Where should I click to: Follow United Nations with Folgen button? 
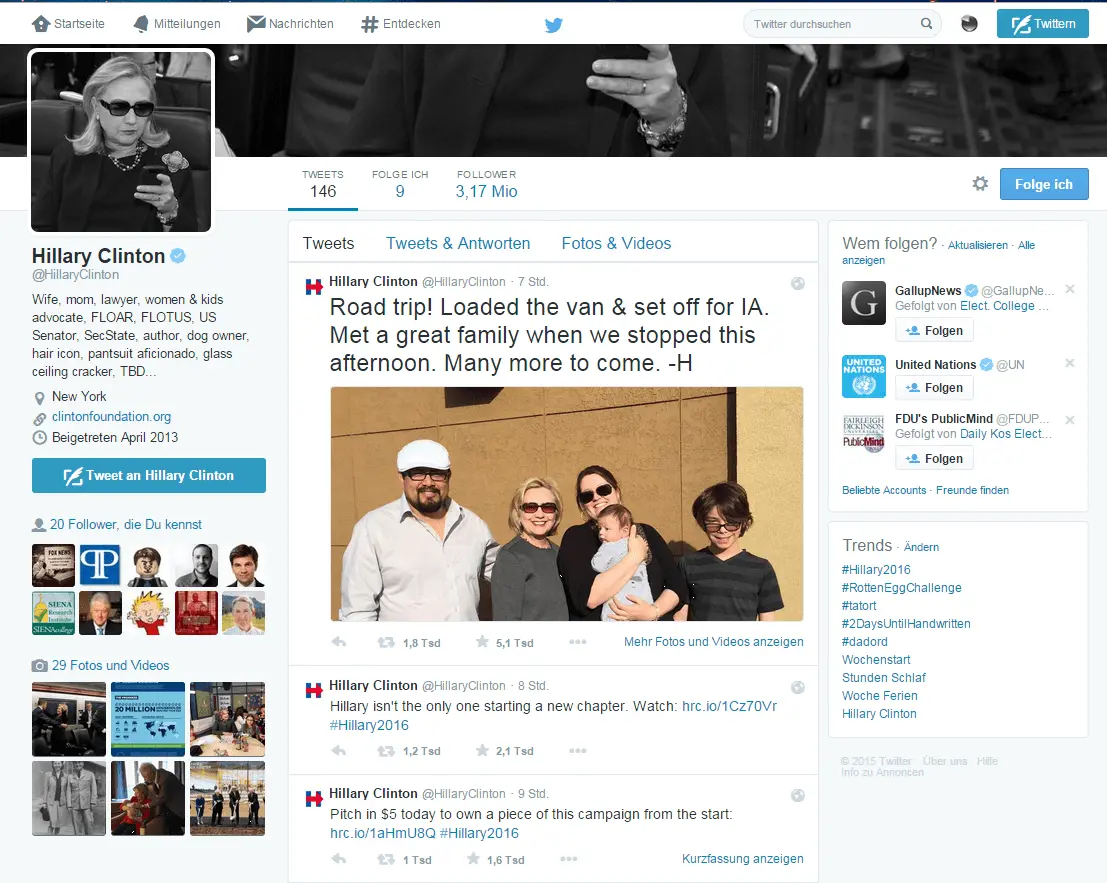tap(934, 388)
